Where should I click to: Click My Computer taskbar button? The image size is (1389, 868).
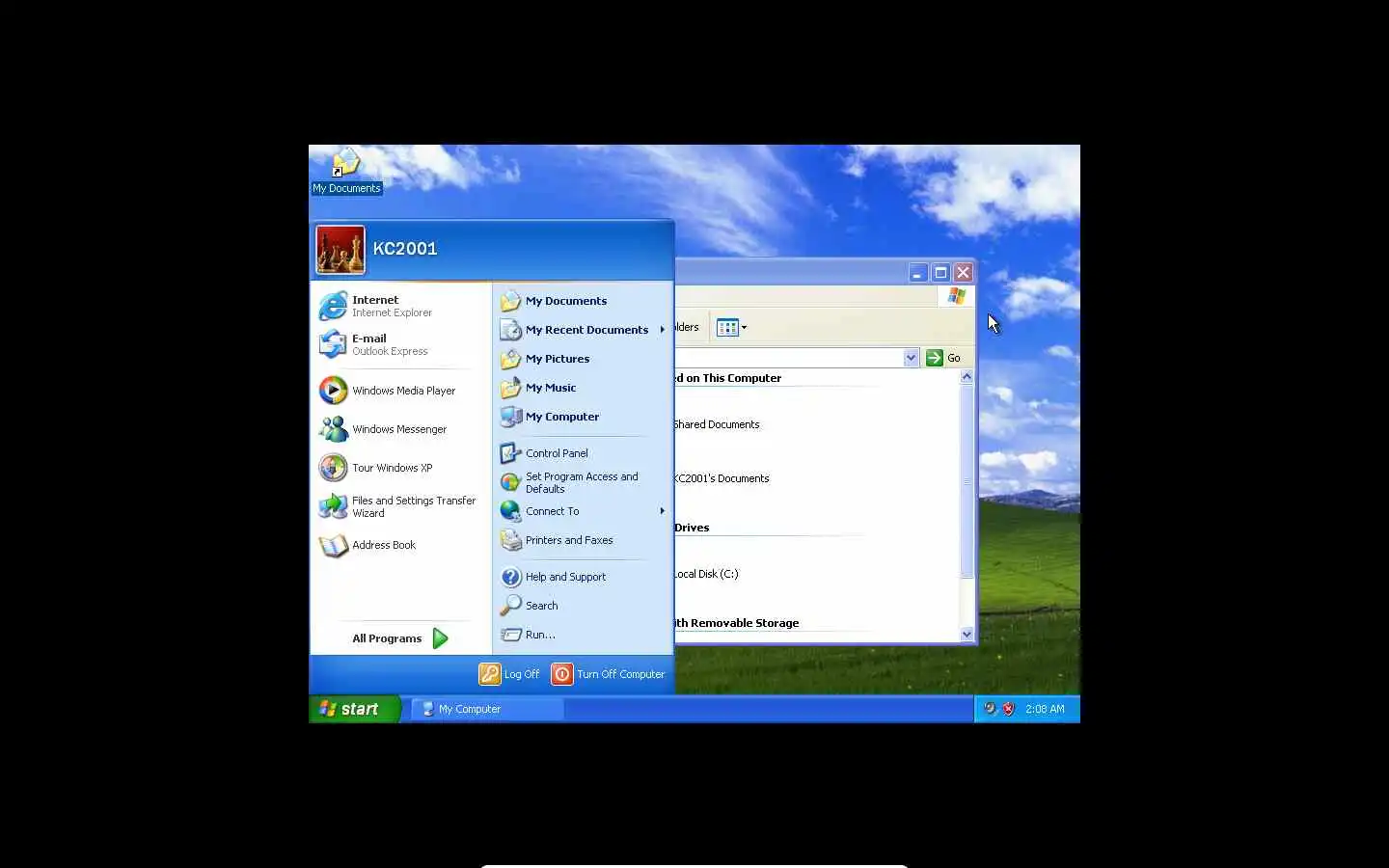487,709
